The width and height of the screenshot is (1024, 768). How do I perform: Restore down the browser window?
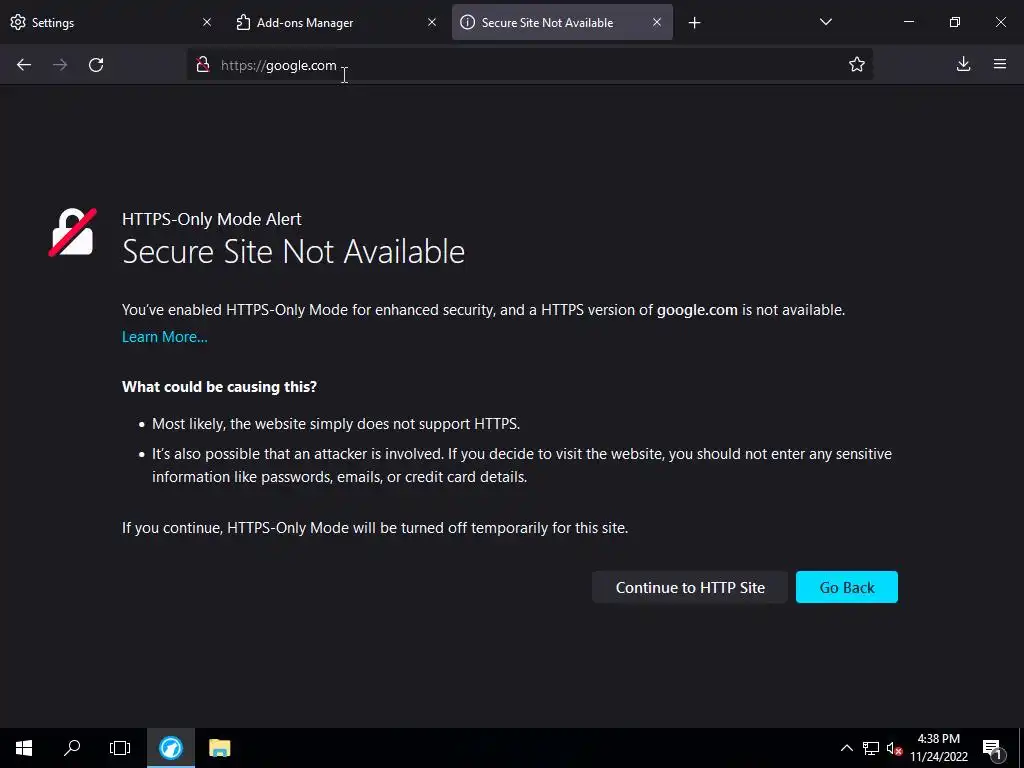[955, 22]
